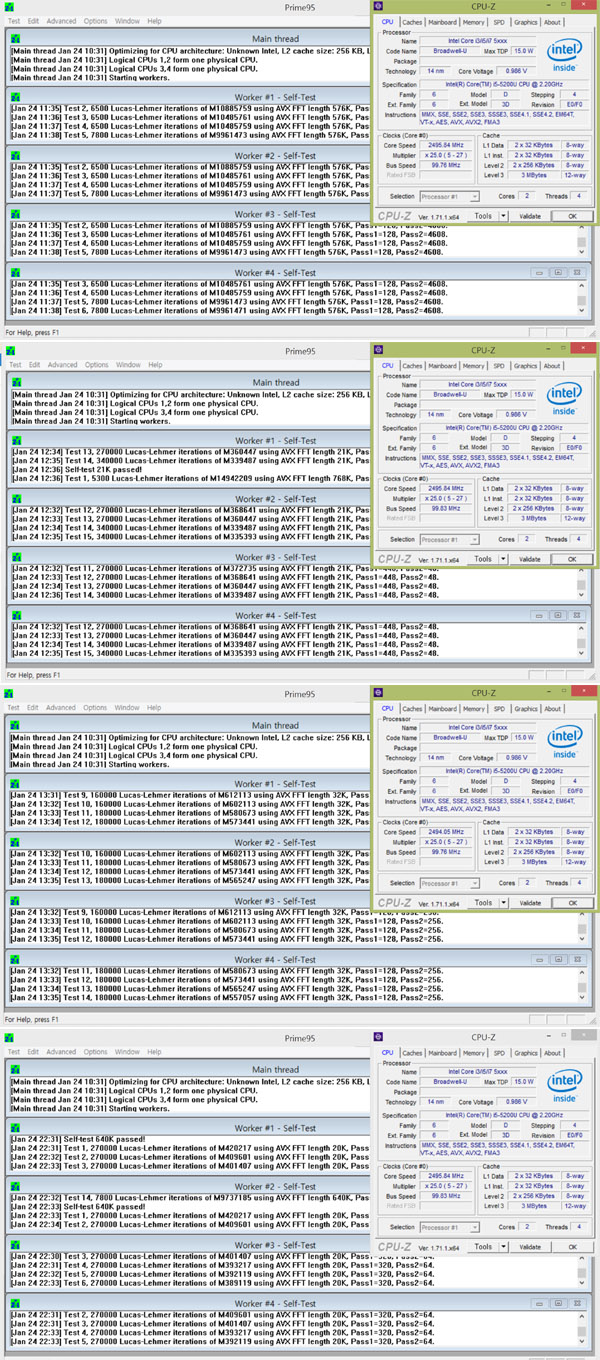Viewport: 600px width, 1360px height.
Task: Click Worker #1 window icon in the 13:3x Prime95 capture
Action: (x=14, y=784)
